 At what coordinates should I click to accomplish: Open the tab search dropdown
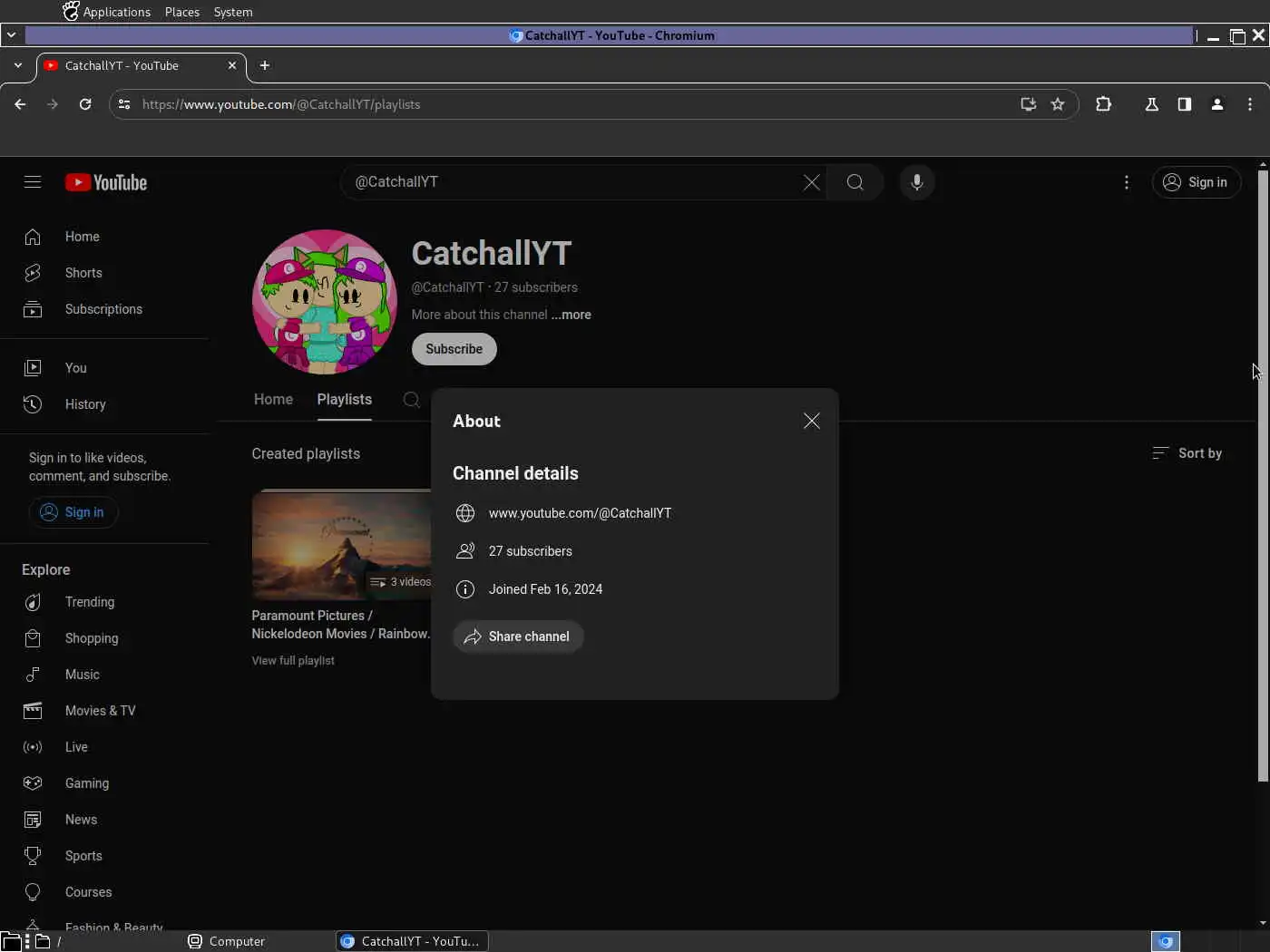[x=18, y=65]
